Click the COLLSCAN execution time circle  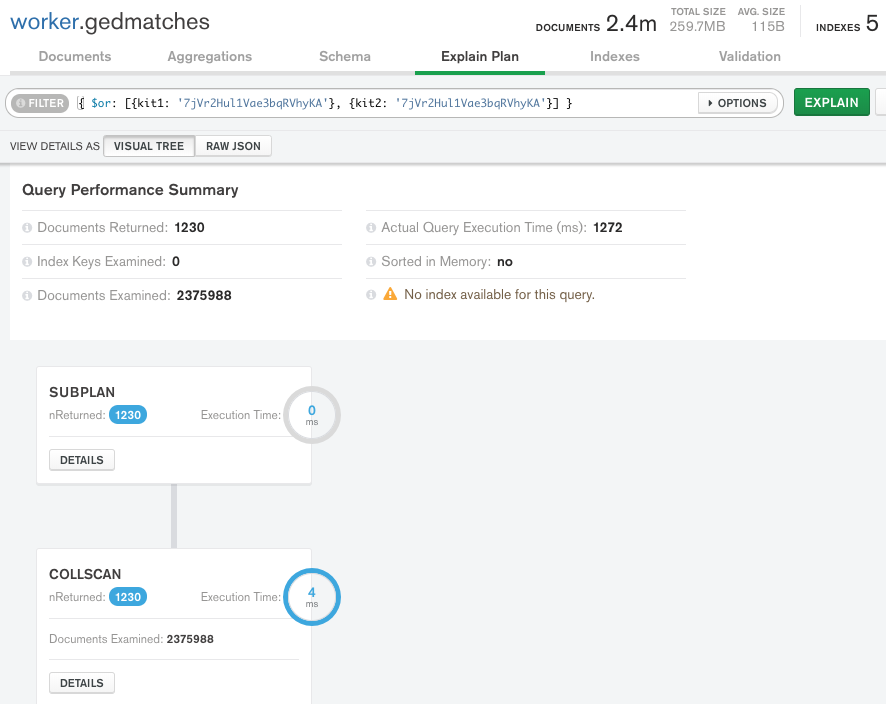pos(312,597)
